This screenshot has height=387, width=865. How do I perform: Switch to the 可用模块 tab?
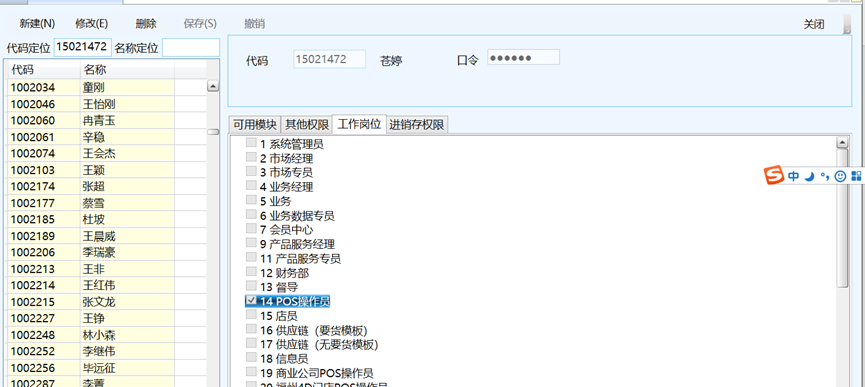[254, 125]
